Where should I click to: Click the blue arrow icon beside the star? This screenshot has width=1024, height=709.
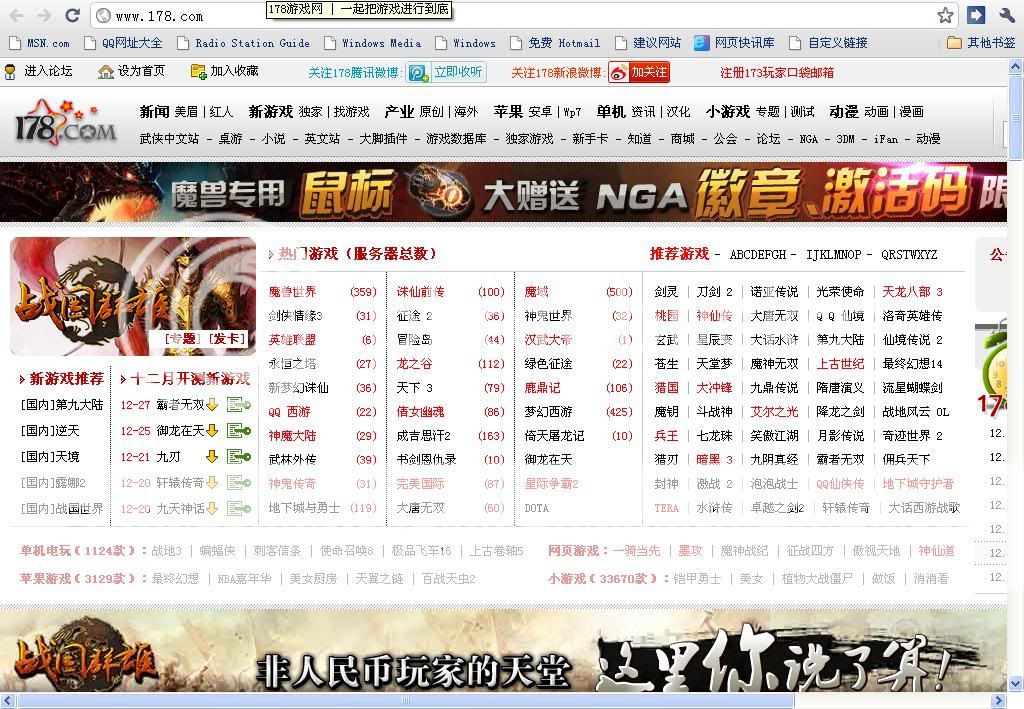pyautogui.click(x=976, y=15)
